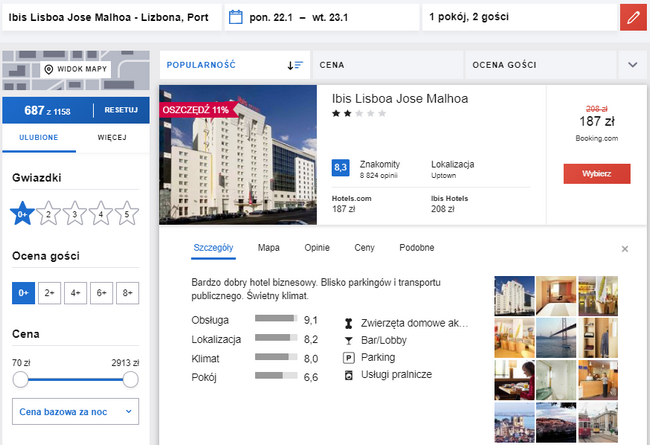
Task: Open the Cena bazowa za noc dropdown
Action: [x=75, y=411]
